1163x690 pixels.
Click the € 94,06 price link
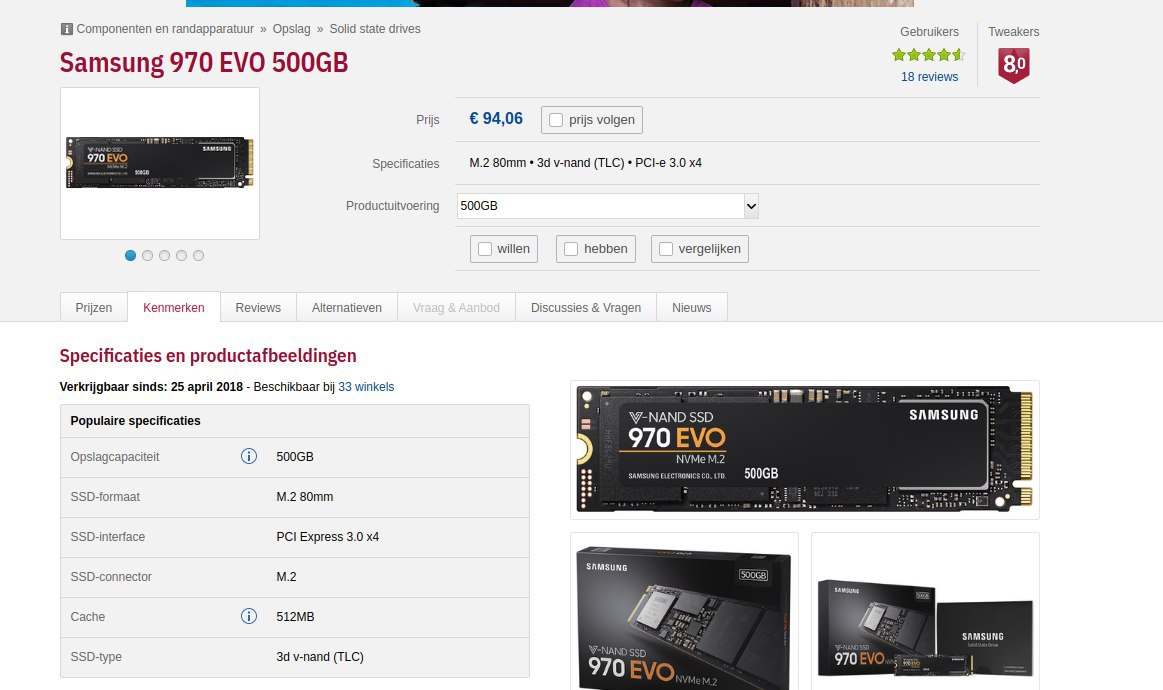(x=496, y=119)
